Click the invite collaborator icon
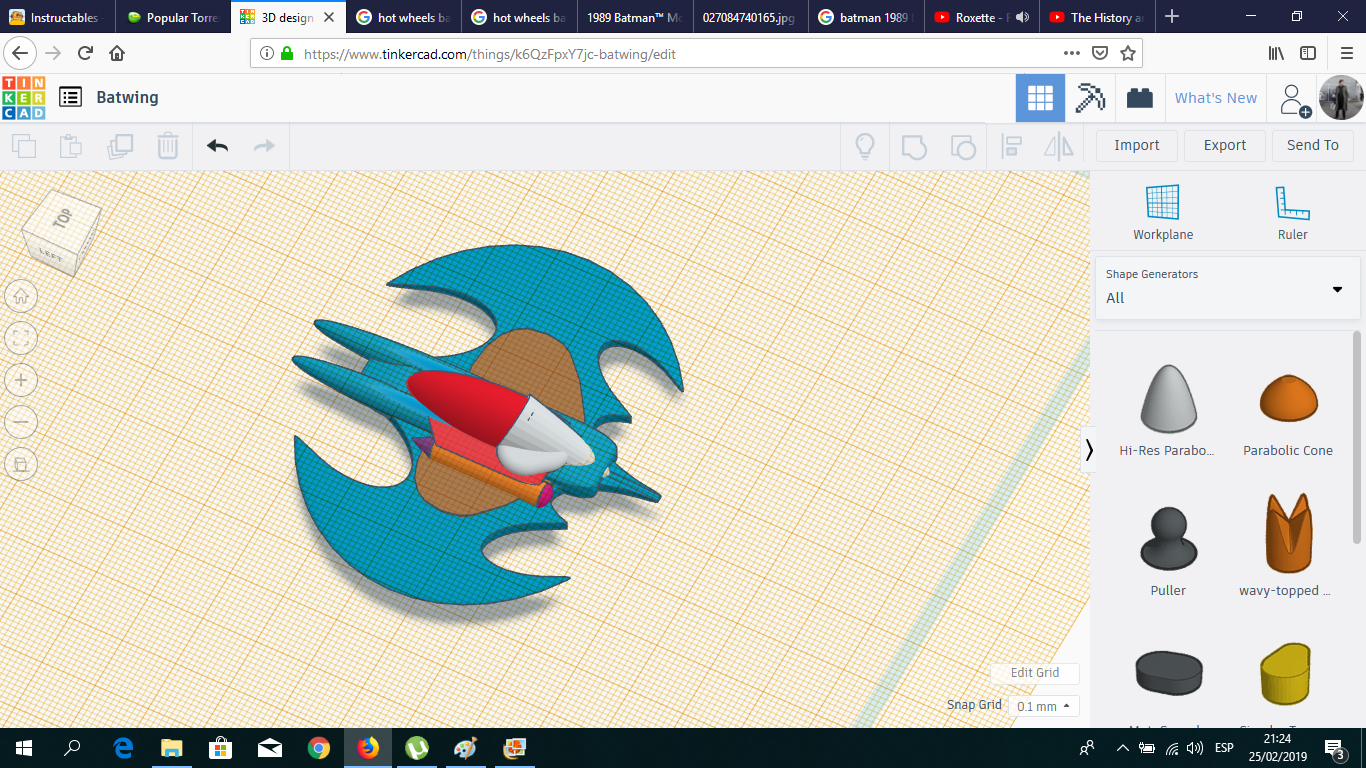Viewport: 1366px width, 768px height. coord(1295,99)
